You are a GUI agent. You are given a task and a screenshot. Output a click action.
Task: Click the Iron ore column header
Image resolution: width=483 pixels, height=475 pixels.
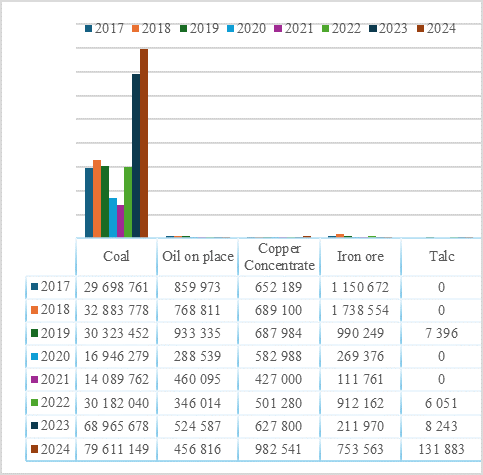360,257
